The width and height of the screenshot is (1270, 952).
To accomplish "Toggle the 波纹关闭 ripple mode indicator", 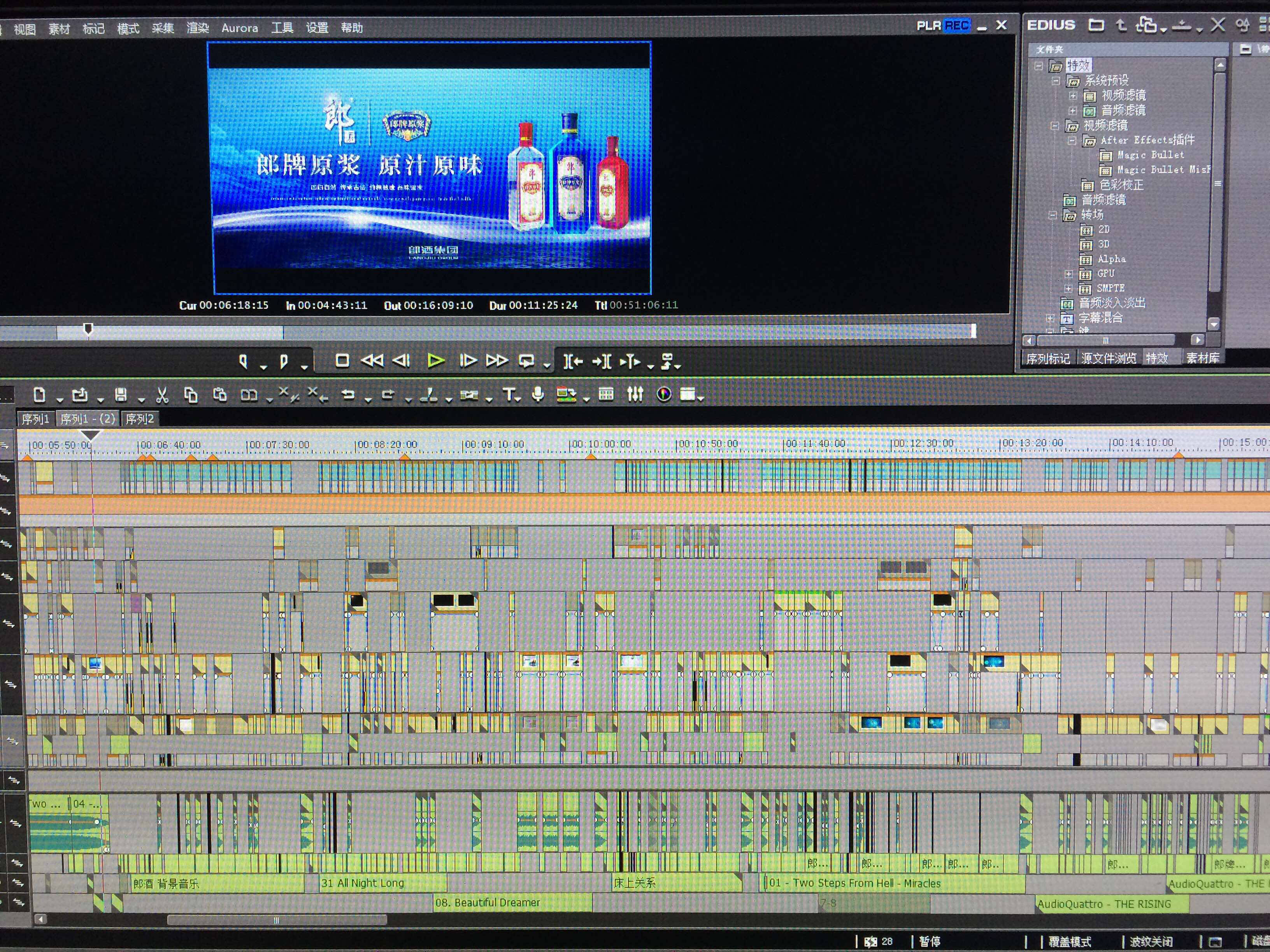I will coord(1151,941).
